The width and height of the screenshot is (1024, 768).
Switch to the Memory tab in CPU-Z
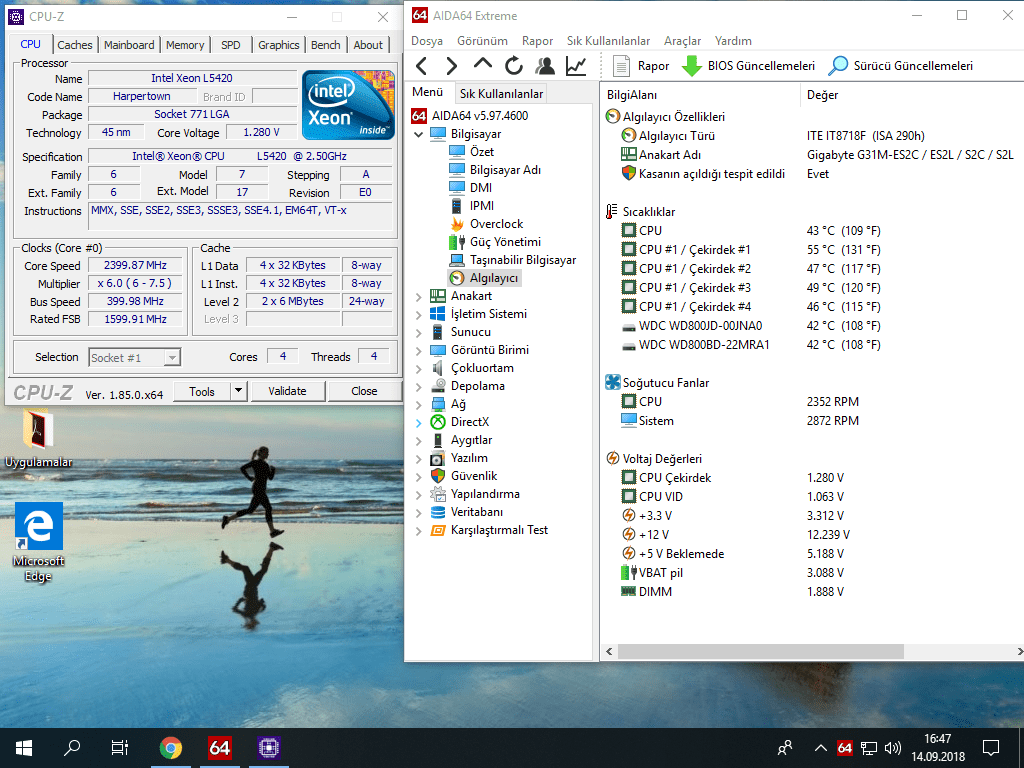point(185,45)
